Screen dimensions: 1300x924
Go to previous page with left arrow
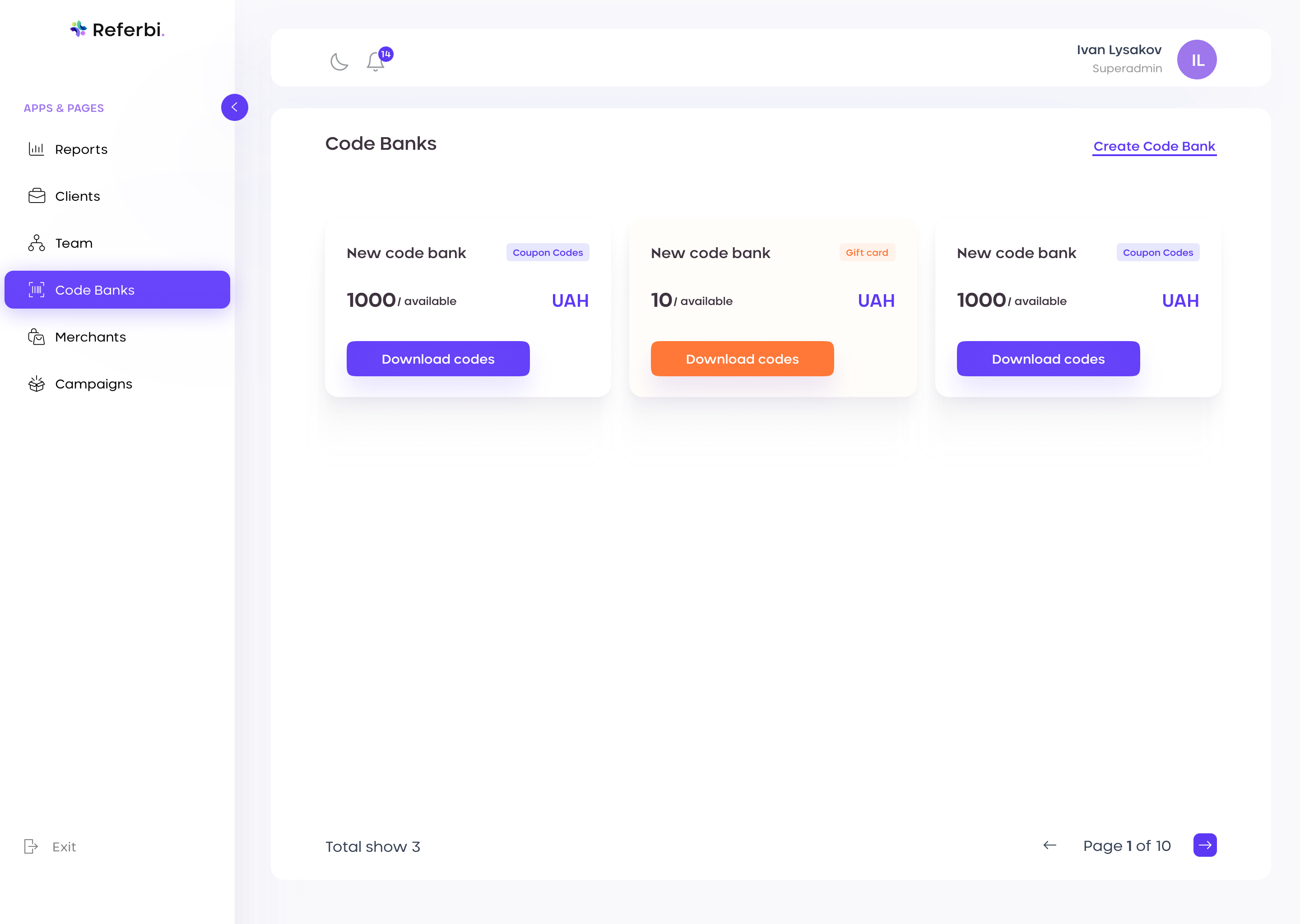click(1049, 845)
